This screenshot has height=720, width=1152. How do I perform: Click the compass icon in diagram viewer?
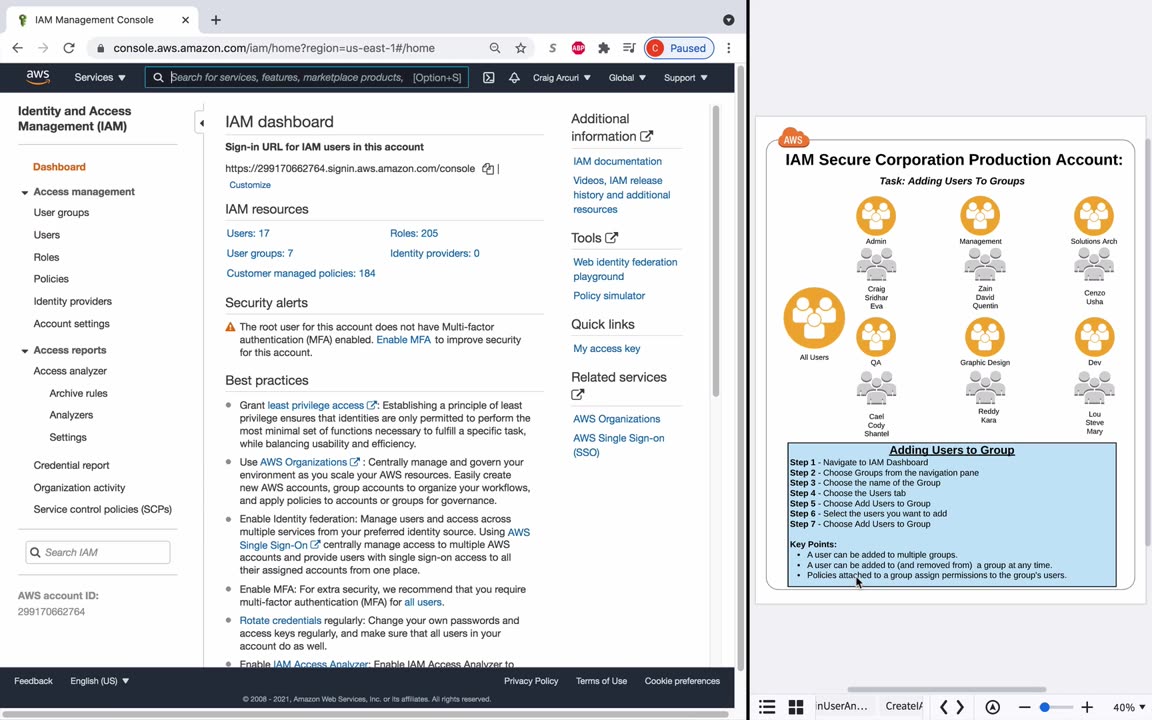pyautogui.click(x=993, y=707)
